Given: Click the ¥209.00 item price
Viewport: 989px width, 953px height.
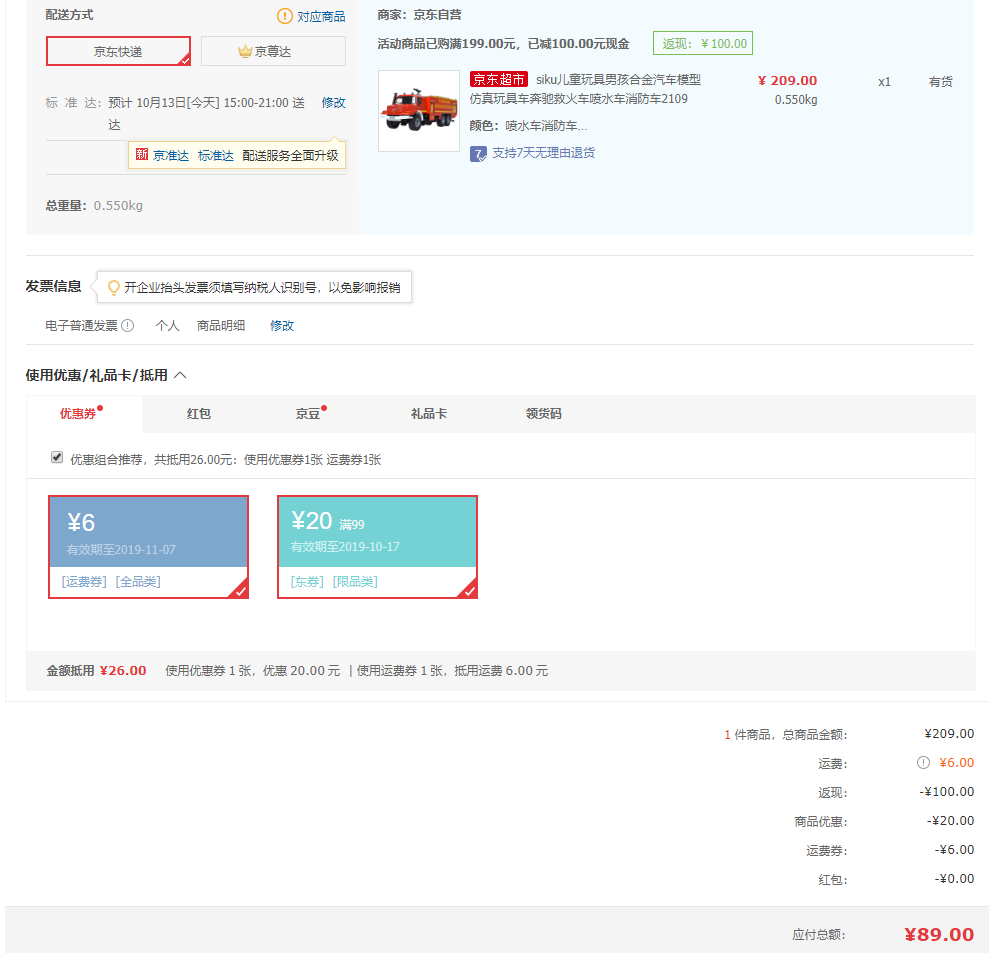Looking at the screenshot, I should coord(787,81).
